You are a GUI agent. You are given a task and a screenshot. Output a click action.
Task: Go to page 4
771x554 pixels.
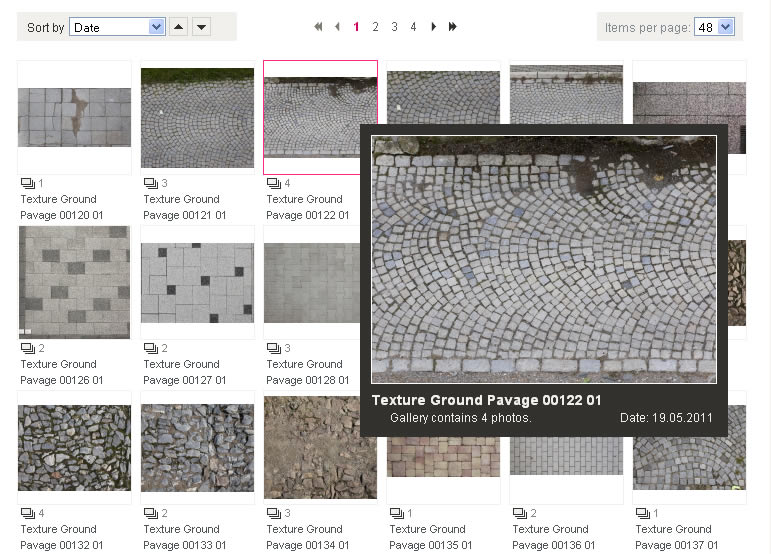(414, 27)
